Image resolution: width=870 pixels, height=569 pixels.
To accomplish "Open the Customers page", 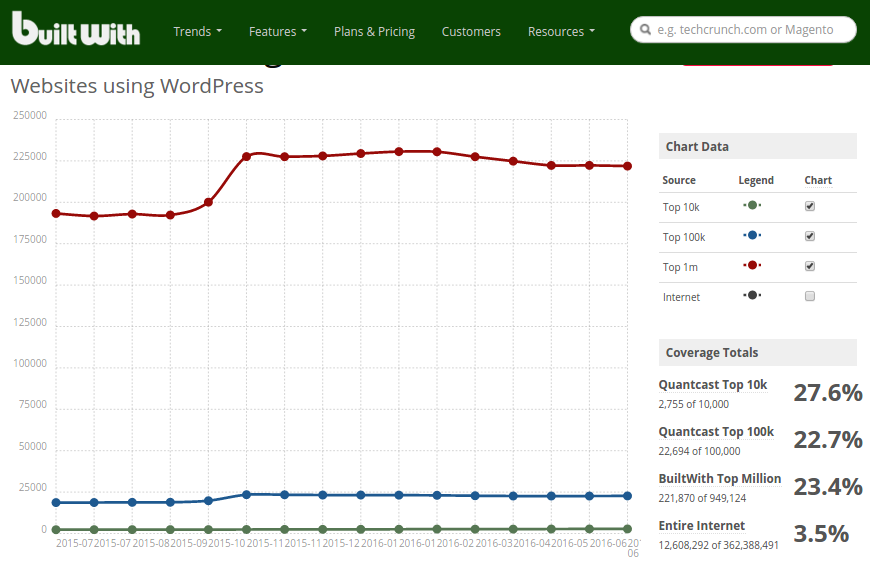I will pos(471,32).
